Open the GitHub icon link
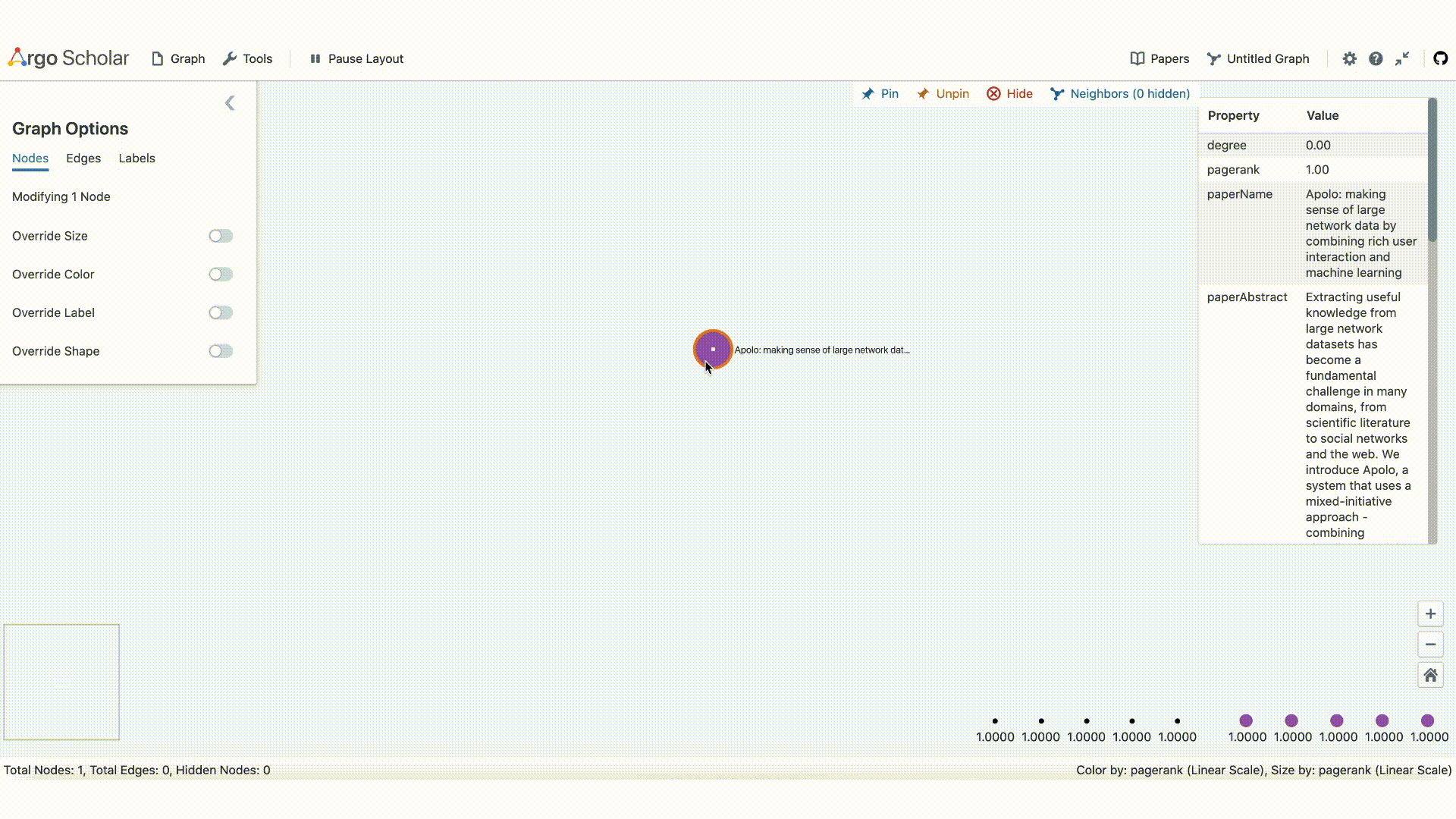 [x=1440, y=58]
